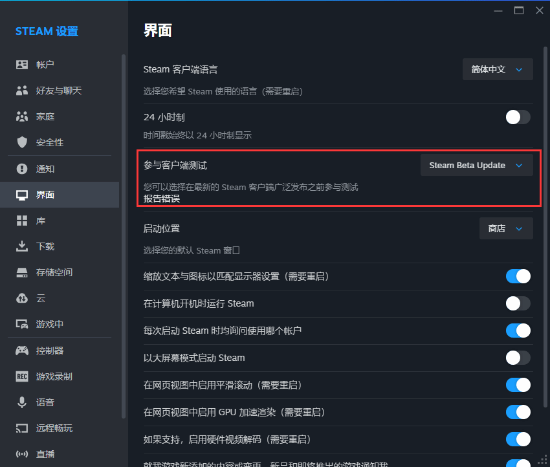This screenshot has height=467, width=550.
Task: Click the 报告错误 link
Action: point(162,199)
